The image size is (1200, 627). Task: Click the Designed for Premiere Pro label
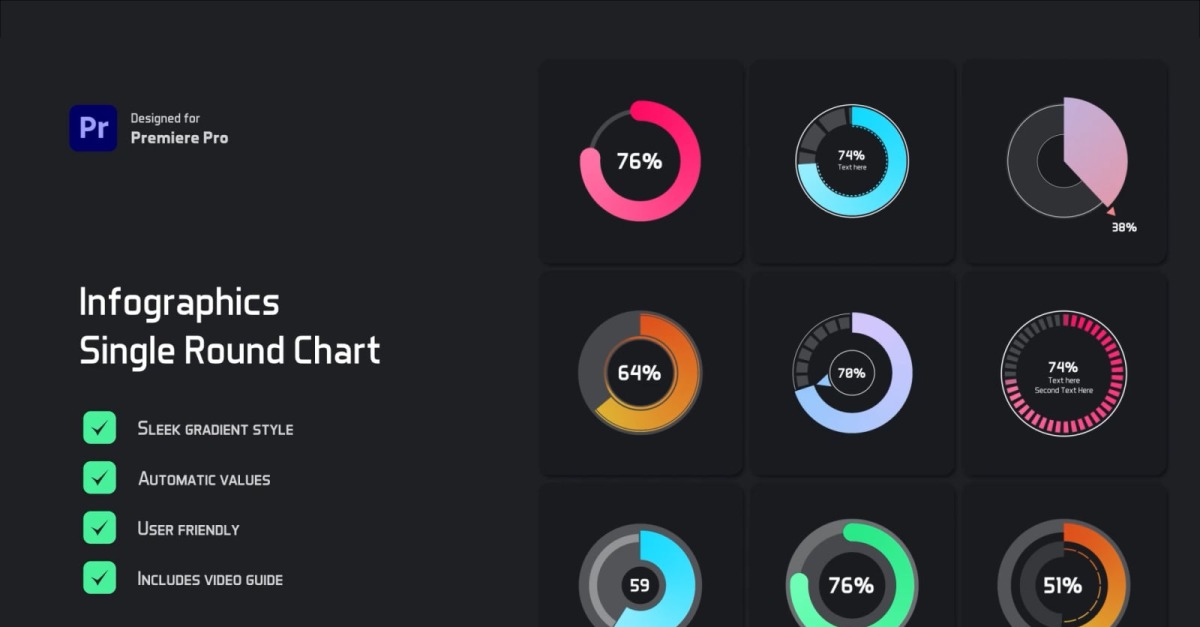point(179,128)
